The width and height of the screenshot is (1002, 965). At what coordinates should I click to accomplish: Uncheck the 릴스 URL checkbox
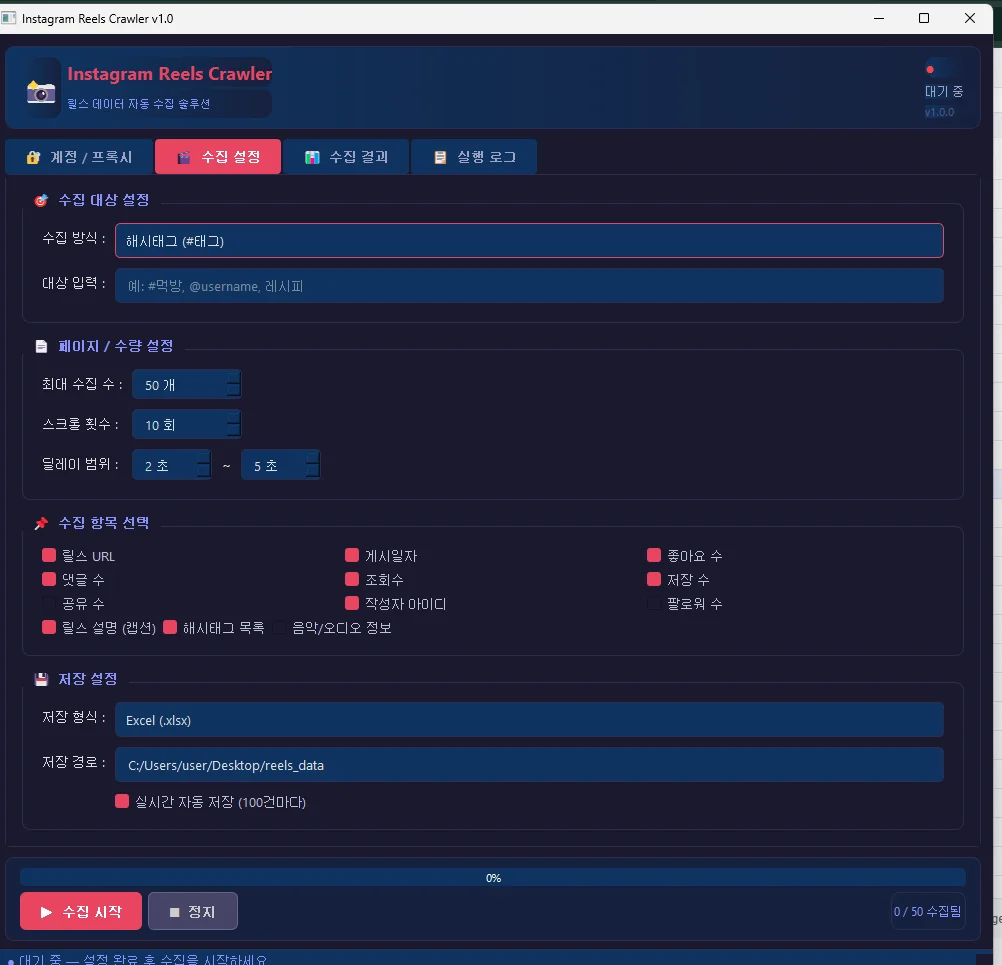[x=49, y=555]
